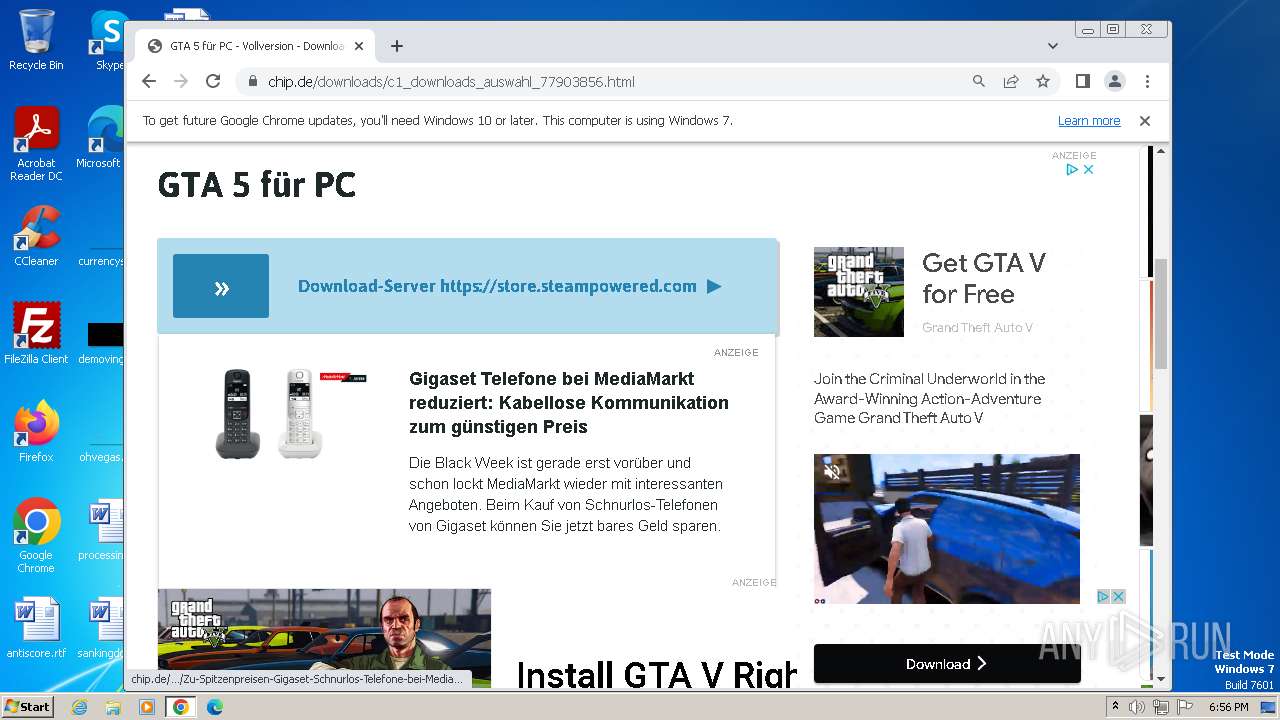This screenshot has width=1280, height=720.
Task: Go forward one page in Chrome
Action: tap(181, 81)
